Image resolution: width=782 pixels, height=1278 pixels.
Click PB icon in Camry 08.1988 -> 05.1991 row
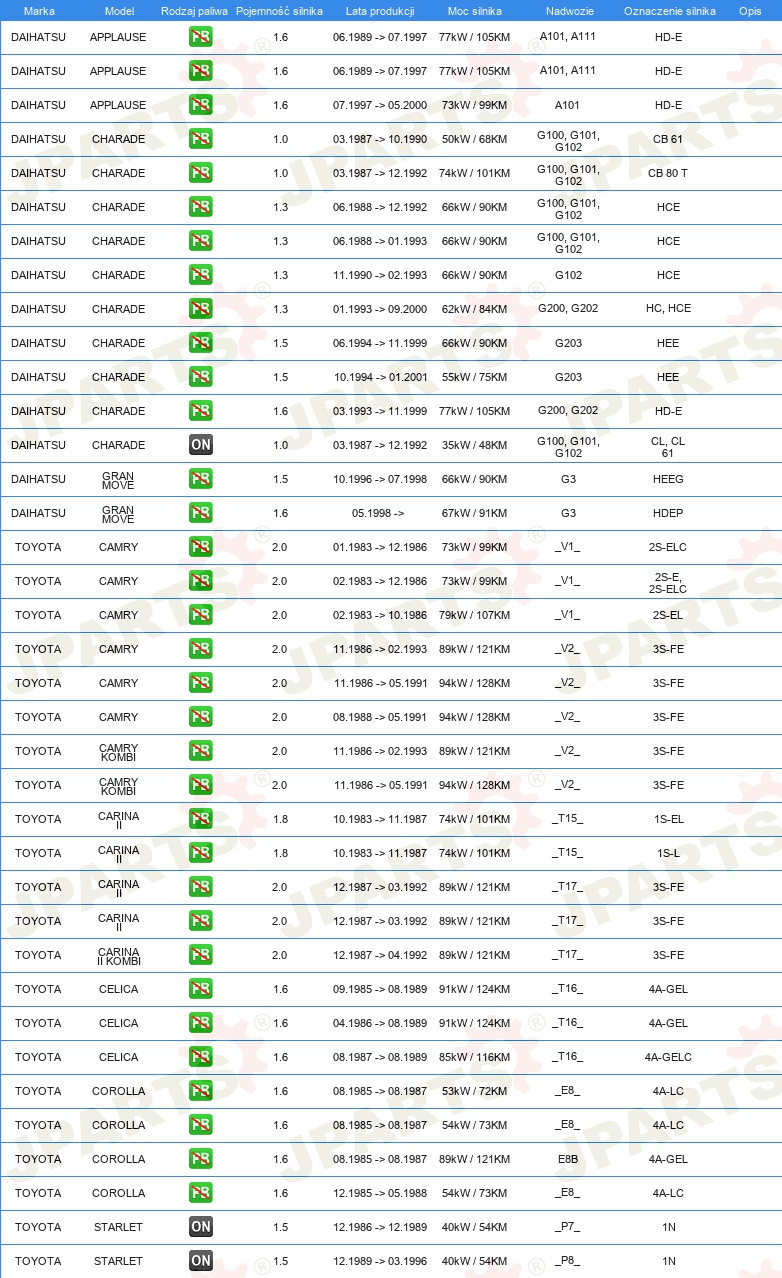tap(200, 717)
